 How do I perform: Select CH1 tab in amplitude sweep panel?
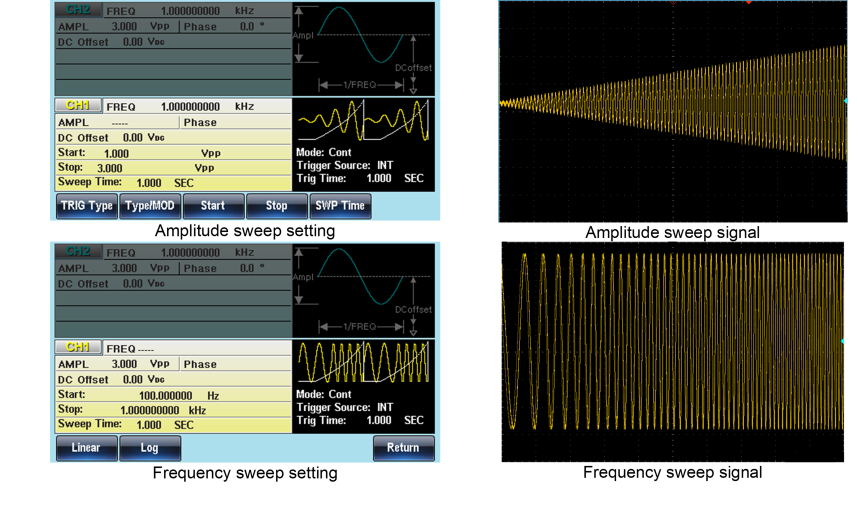coord(78,106)
